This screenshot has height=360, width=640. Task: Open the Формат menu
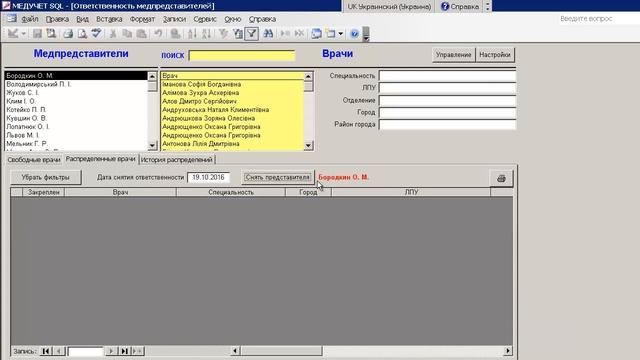pyautogui.click(x=142, y=19)
